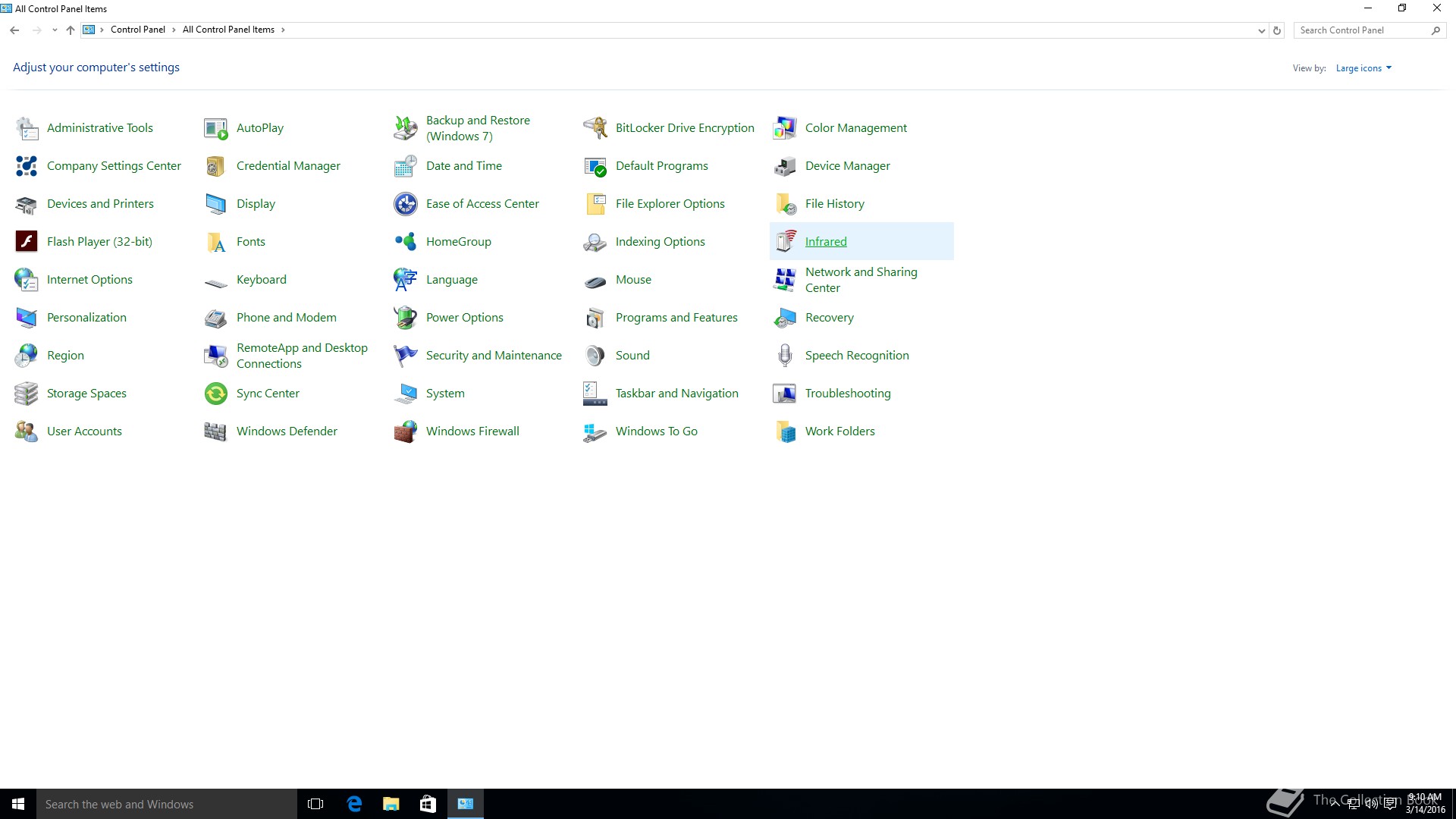Image resolution: width=1456 pixels, height=819 pixels.
Task: Click the Language icon
Action: [406, 280]
